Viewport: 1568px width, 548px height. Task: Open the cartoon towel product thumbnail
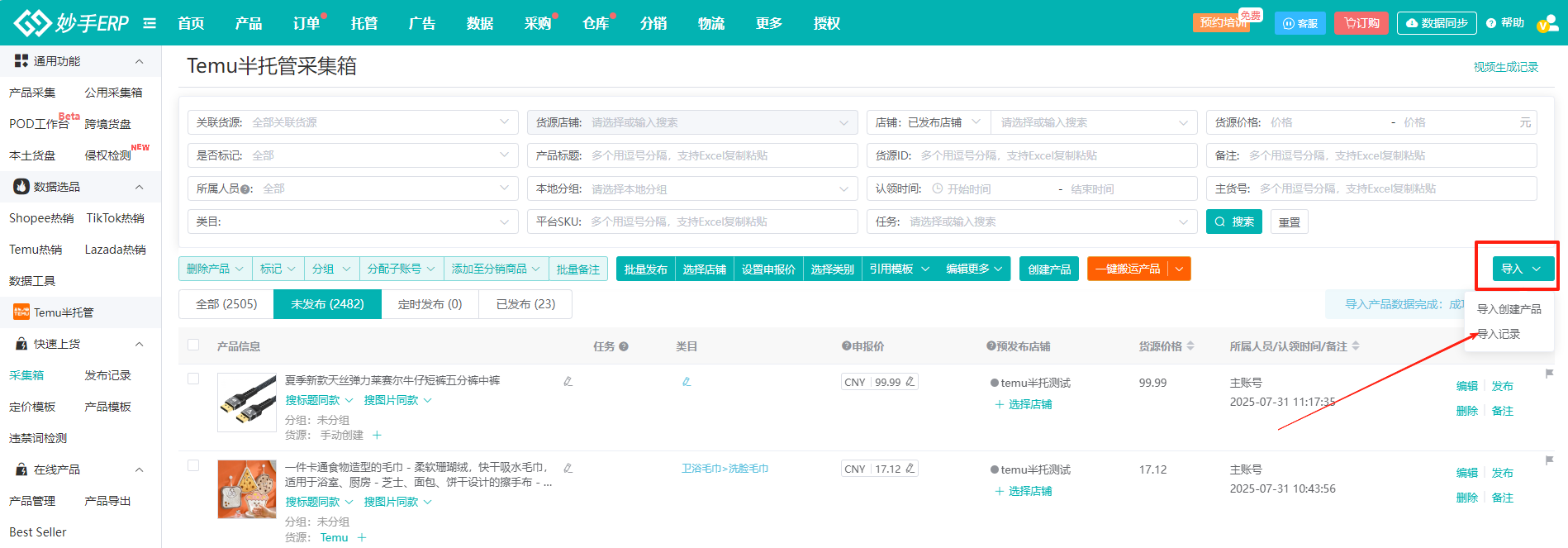coord(247,489)
